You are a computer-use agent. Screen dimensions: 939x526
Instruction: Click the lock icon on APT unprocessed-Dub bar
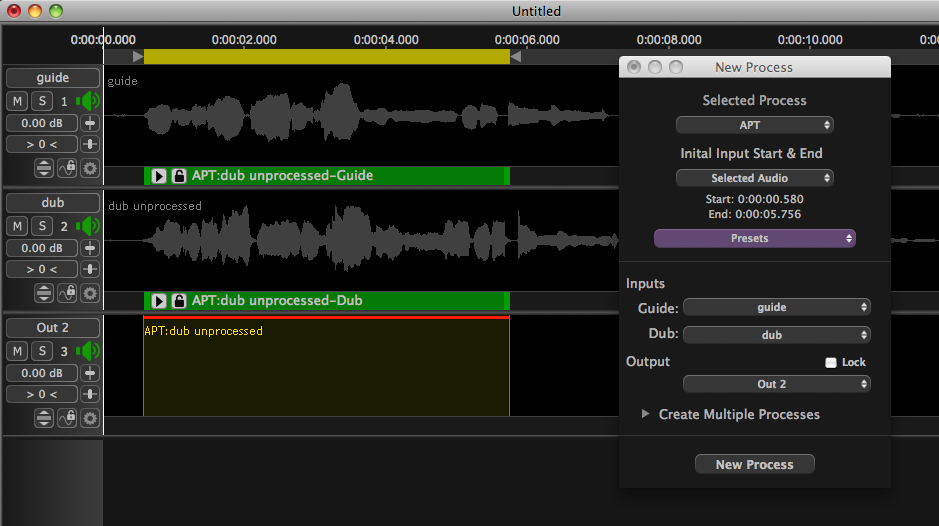(179, 301)
